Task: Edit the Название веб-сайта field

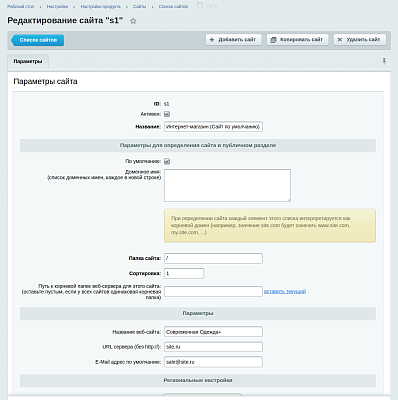Action: [x=213, y=332]
